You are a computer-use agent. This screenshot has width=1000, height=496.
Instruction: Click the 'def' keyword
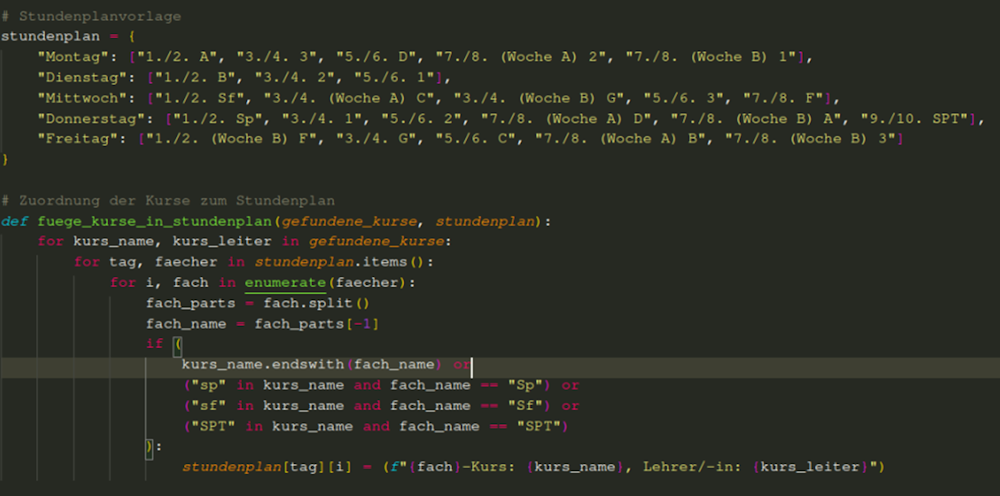15,221
